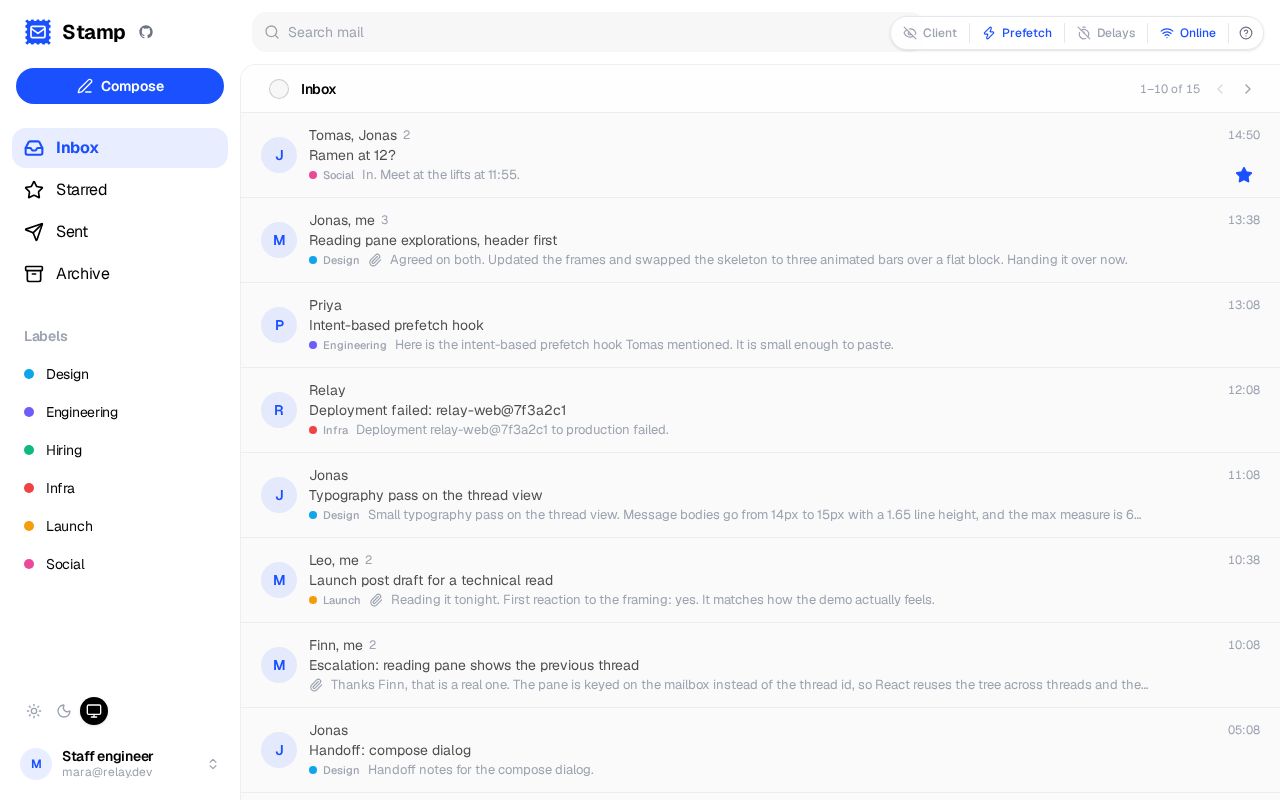Open Intent-based prefetch hook email

[760, 325]
